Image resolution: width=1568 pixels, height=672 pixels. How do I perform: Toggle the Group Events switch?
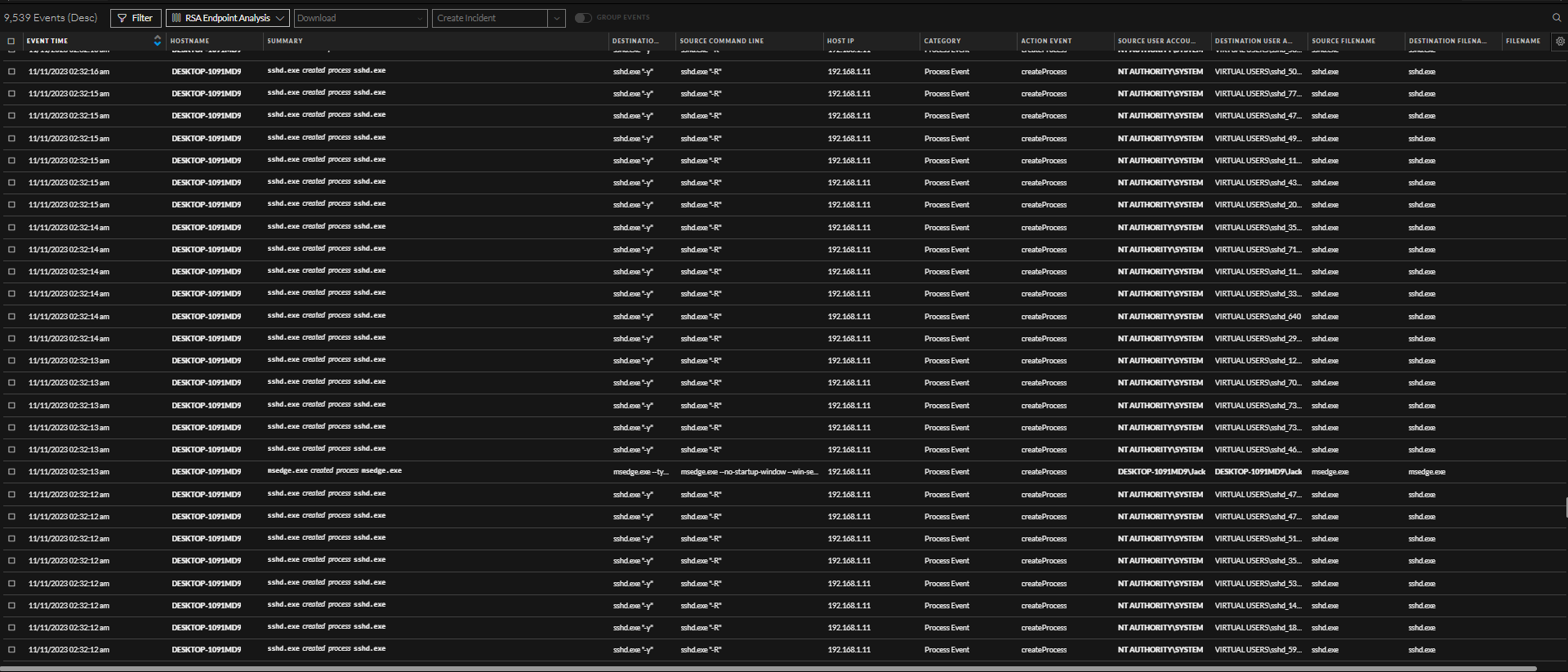point(582,17)
